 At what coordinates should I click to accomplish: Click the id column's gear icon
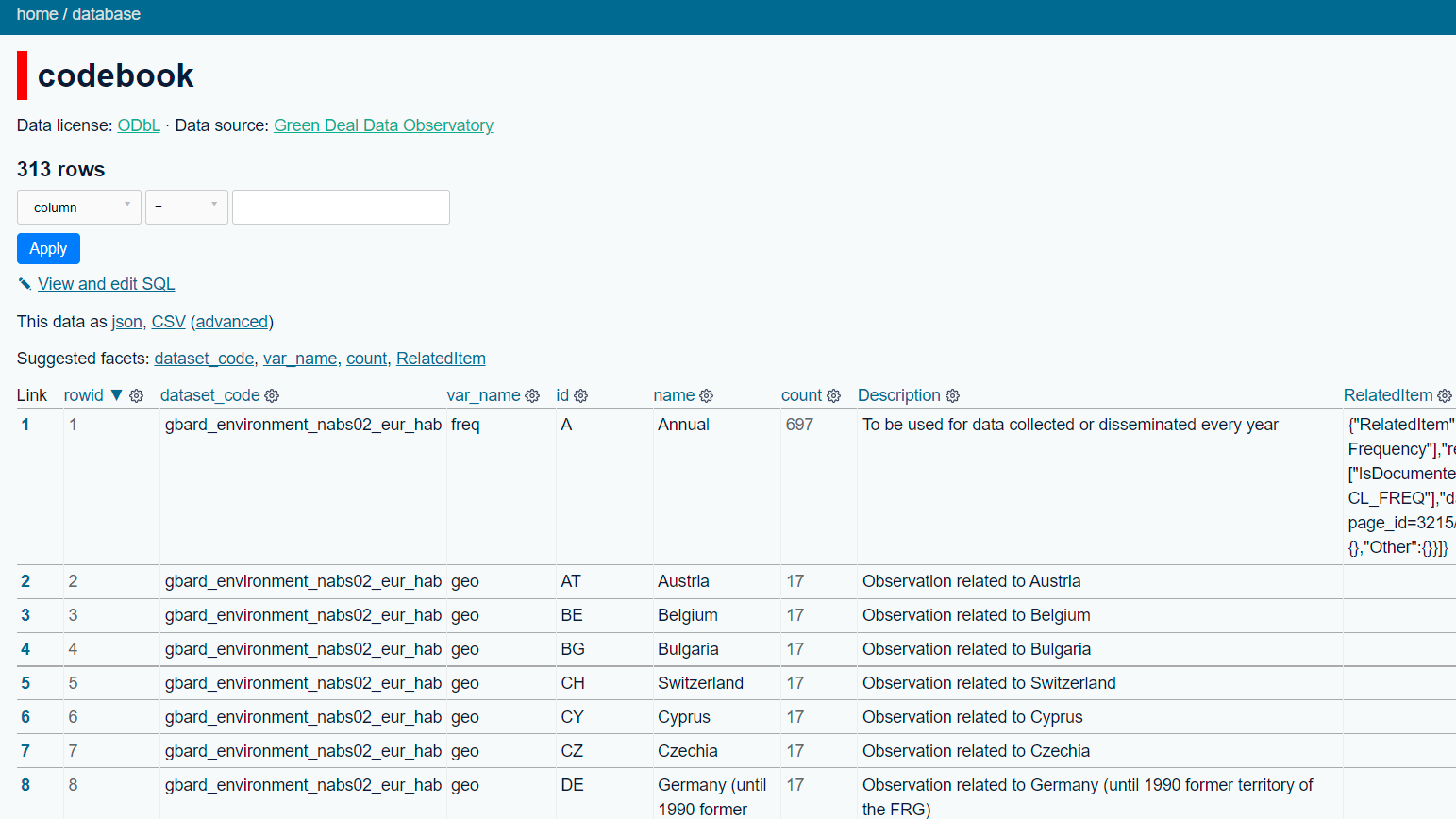(x=580, y=395)
